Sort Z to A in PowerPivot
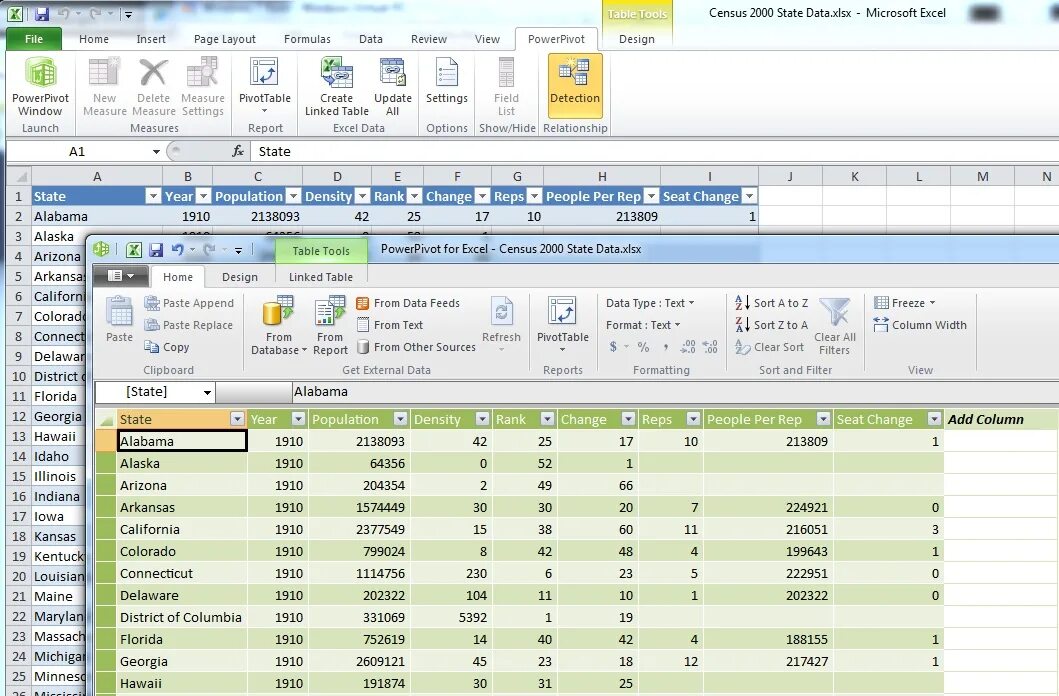The height and width of the screenshot is (696, 1059). (771, 325)
